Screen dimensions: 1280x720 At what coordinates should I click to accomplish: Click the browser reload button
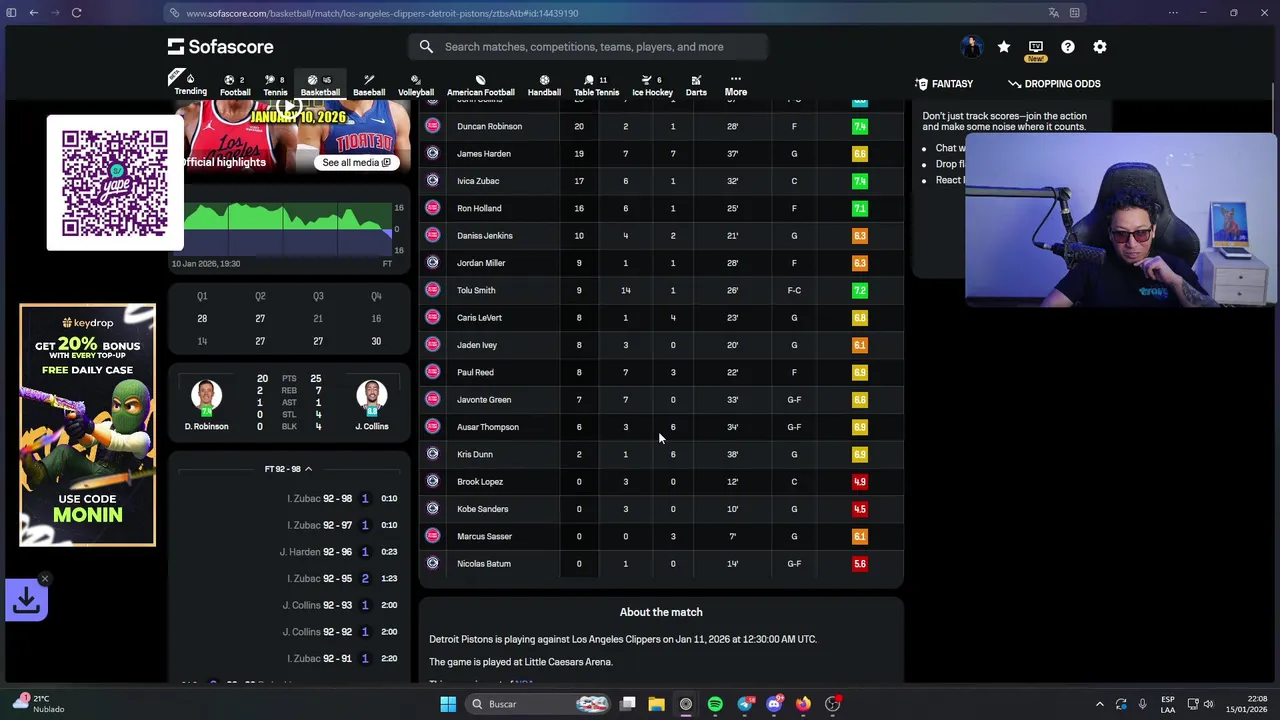click(76, 13)
